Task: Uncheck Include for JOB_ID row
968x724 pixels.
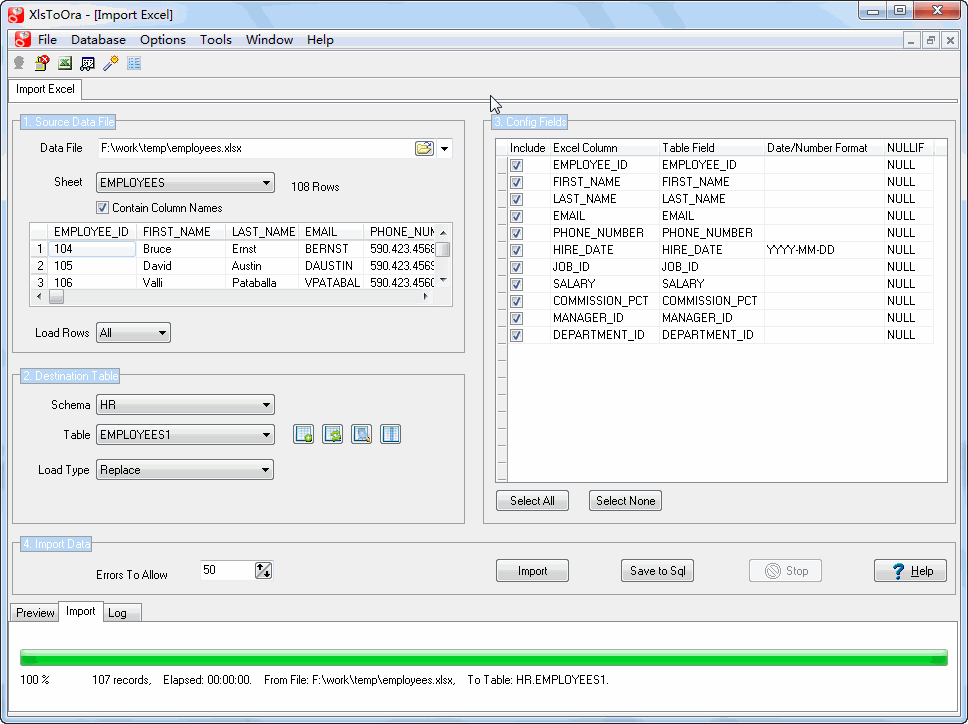Action: pos(517,267)
